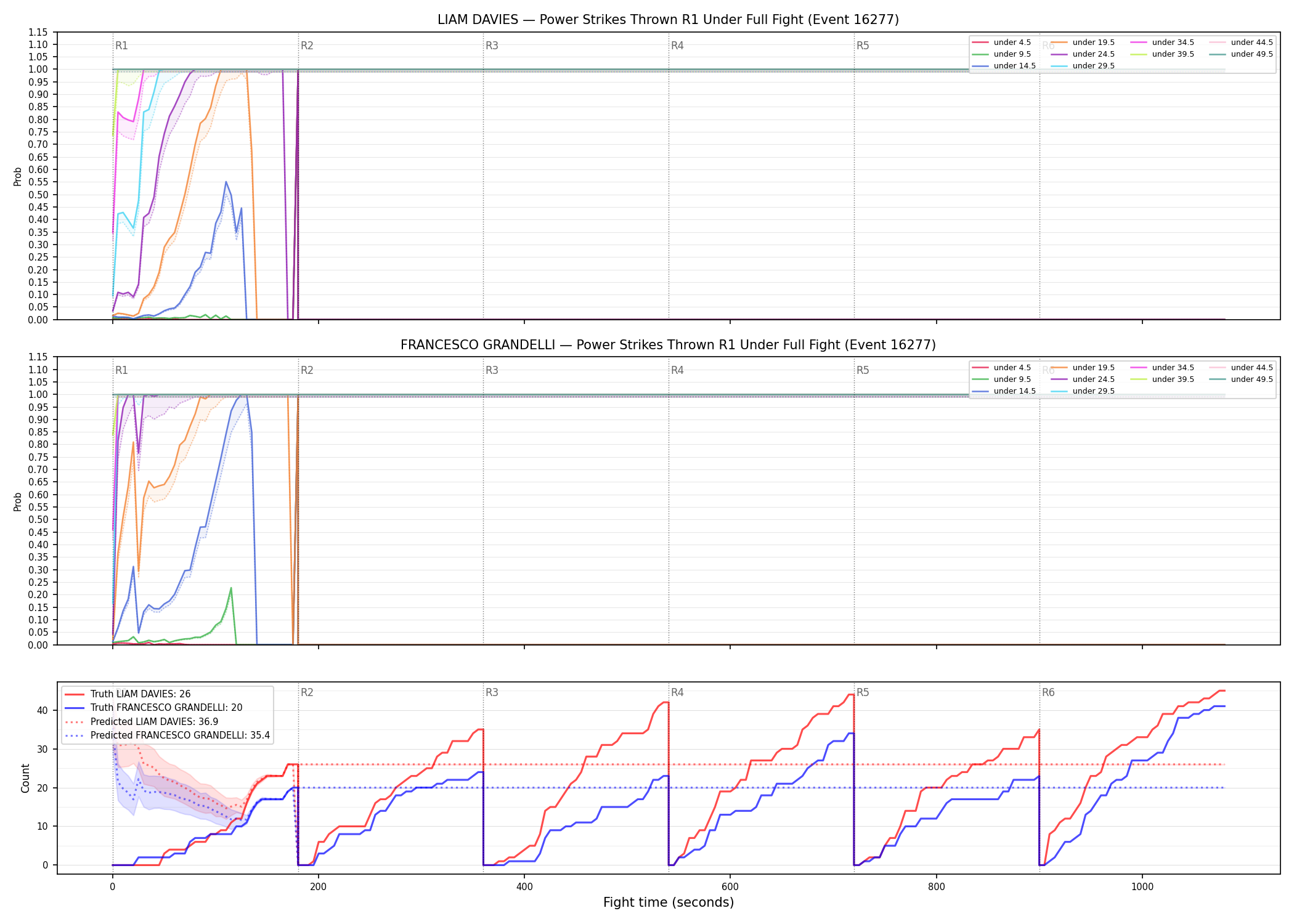Click the 600 tick label on the x-axis
This screenshot has width=1294, height=924.
point(730,887)
